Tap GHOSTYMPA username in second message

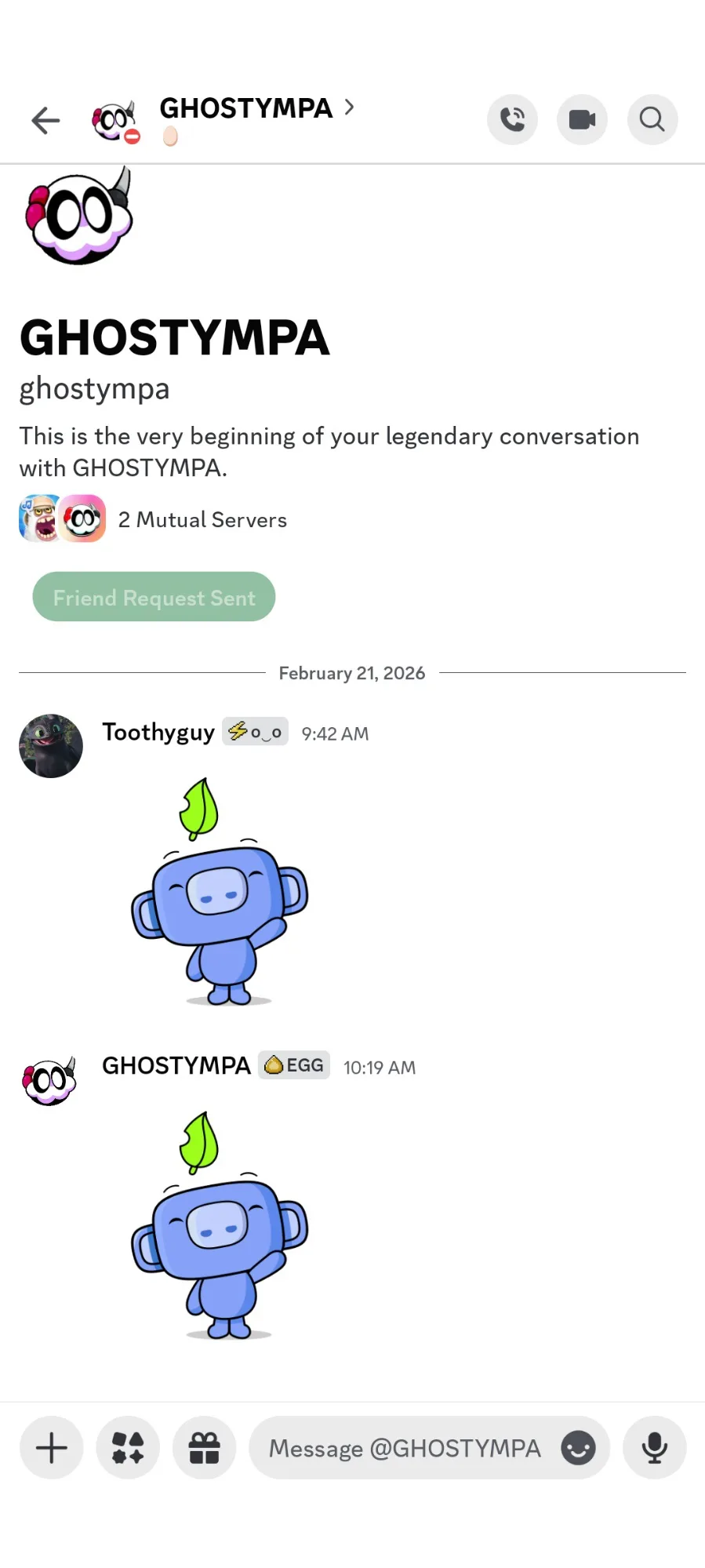point(176,1065)
